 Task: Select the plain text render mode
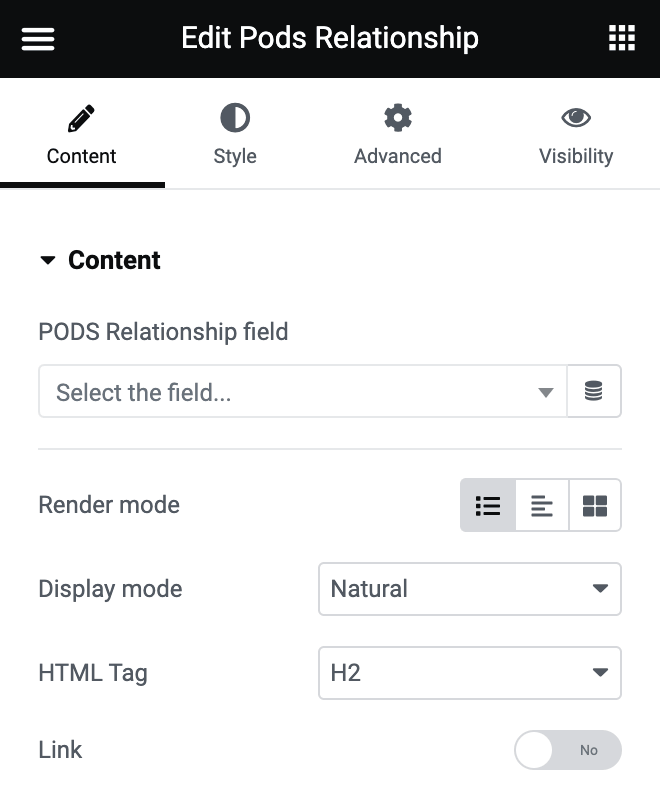pyautogui.click(x=542, y=505)
